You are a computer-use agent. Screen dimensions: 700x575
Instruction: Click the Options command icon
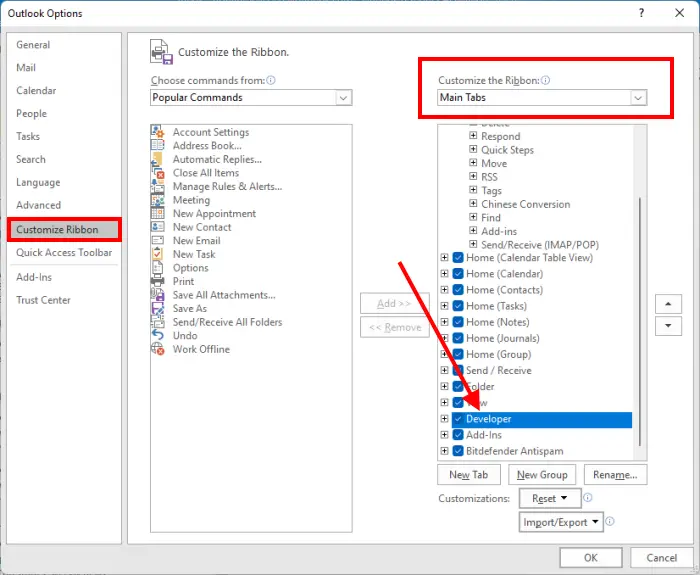158,267
